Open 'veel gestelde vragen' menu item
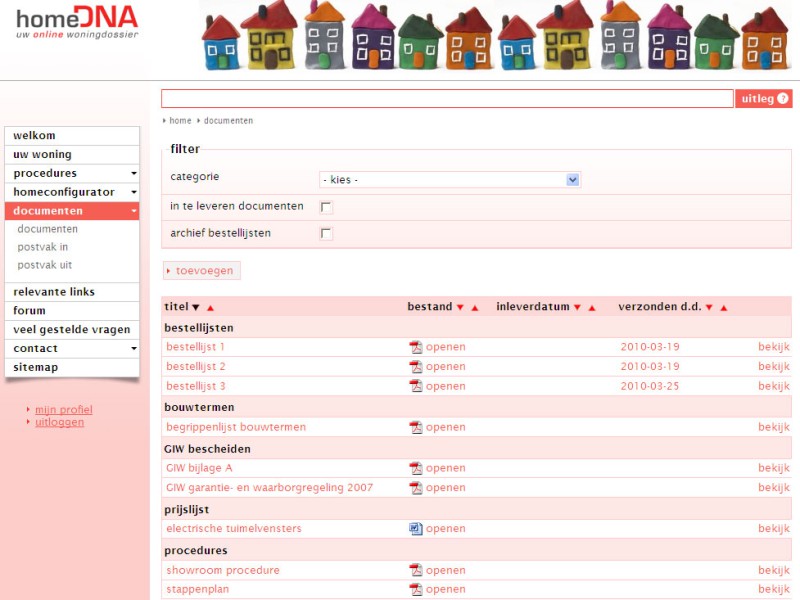The width and height of the screenshot is (800, 600). click(72, 330)
